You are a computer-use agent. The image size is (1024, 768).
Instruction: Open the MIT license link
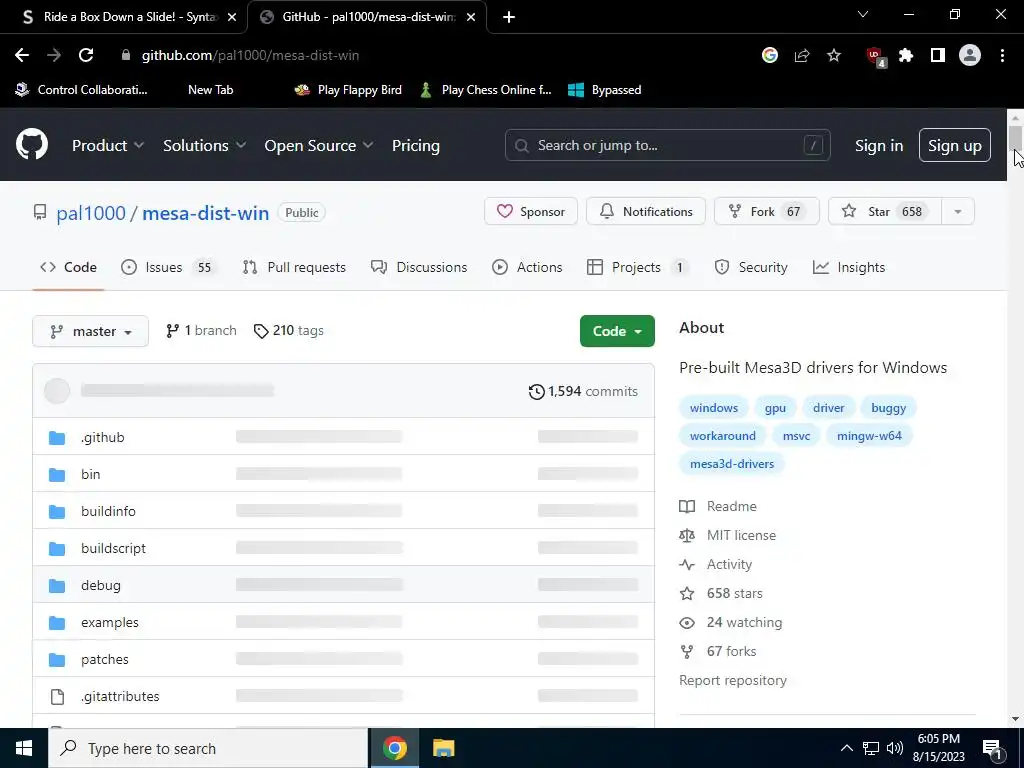pyautogui.click(x=741, y=536)
